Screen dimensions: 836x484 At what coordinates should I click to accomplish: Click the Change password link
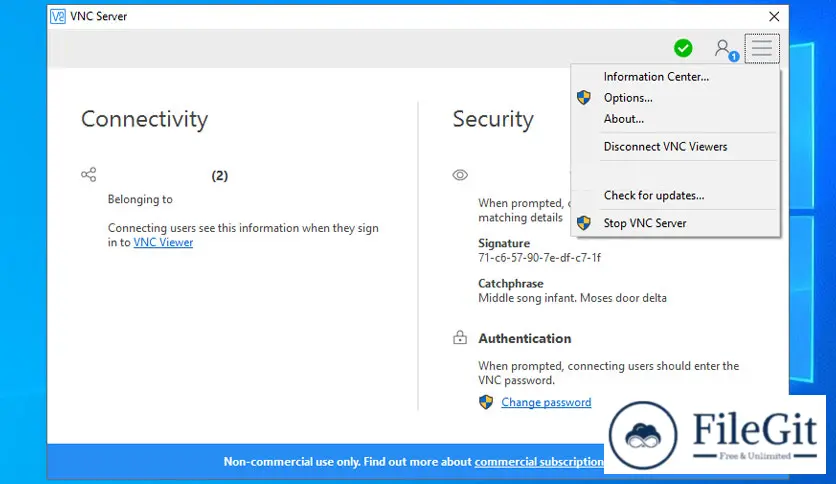click(546, 402)
